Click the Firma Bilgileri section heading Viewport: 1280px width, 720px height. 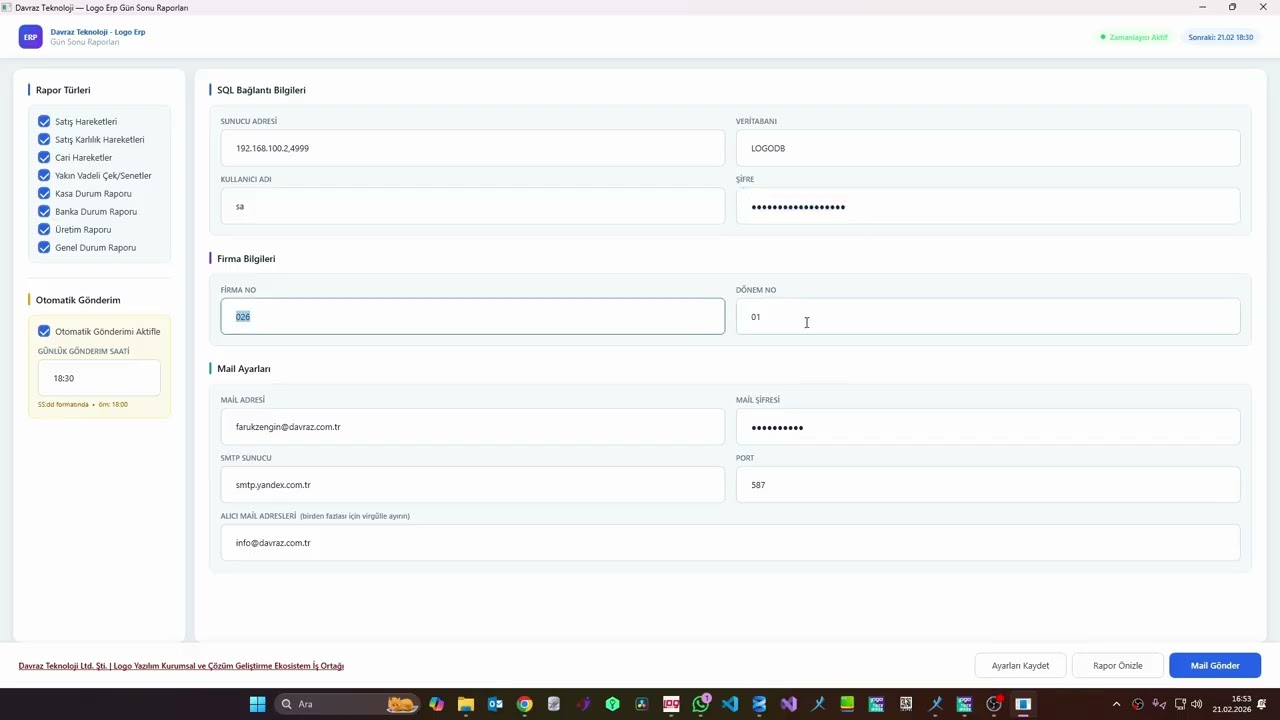(x=246, y=259)
